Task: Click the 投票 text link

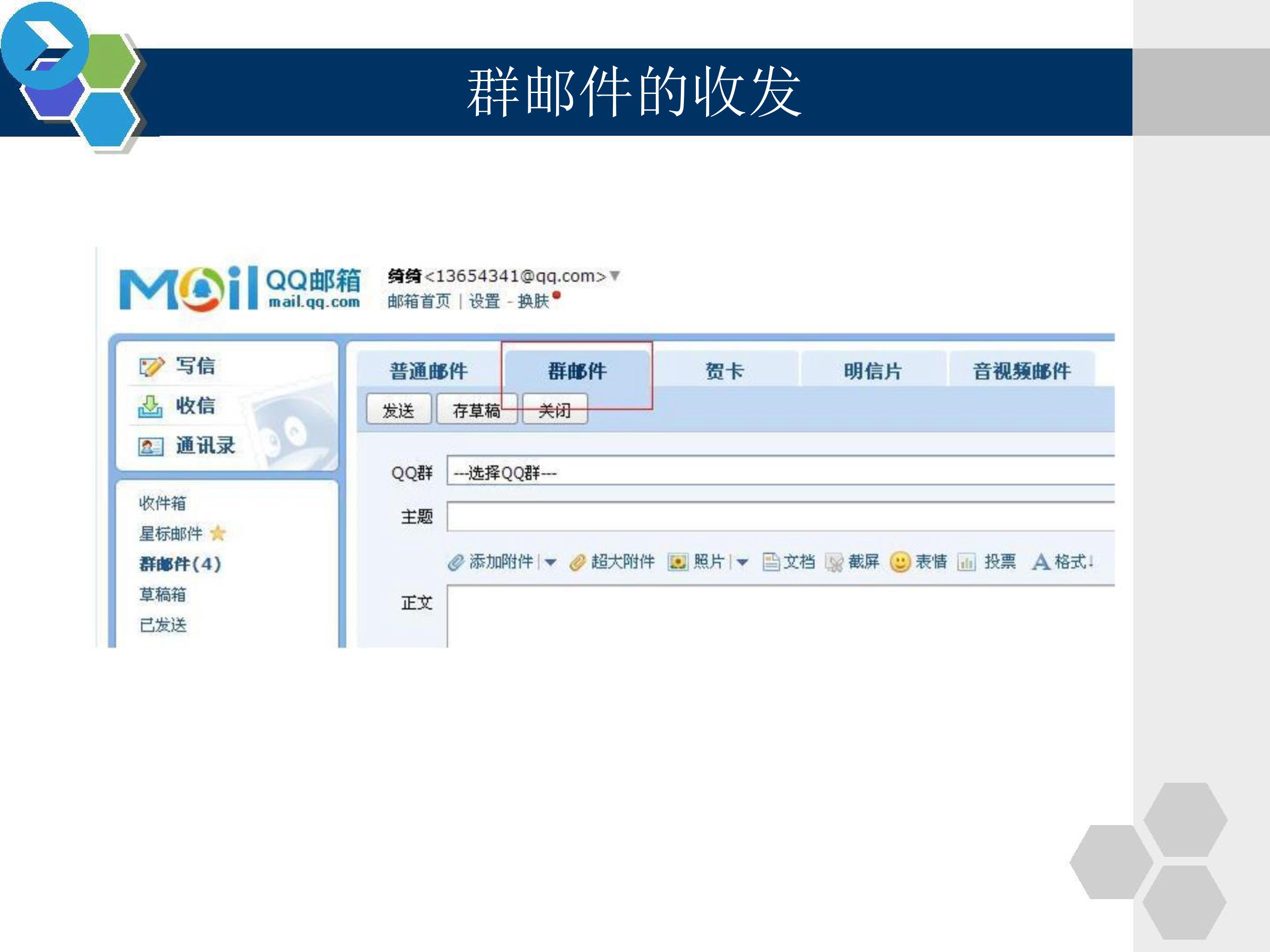Action: (1000, 561)
